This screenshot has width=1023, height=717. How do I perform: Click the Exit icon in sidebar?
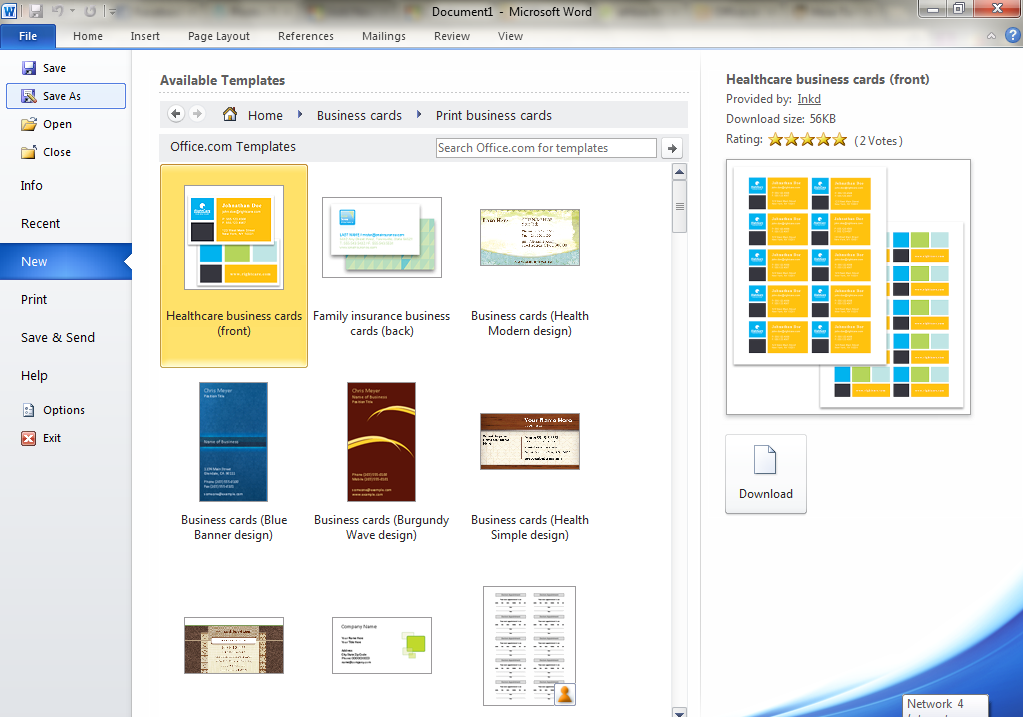coord(28,438)
